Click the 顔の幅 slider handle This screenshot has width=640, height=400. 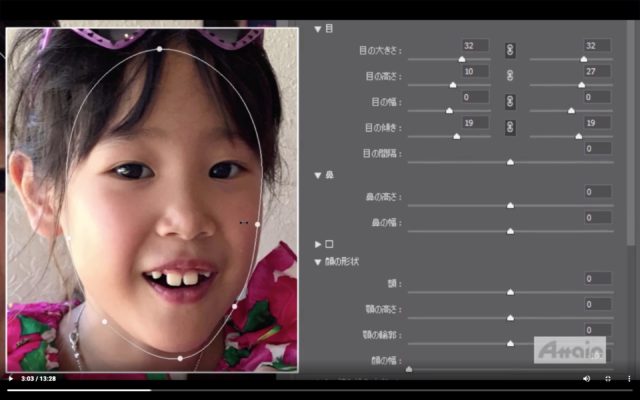409,369
